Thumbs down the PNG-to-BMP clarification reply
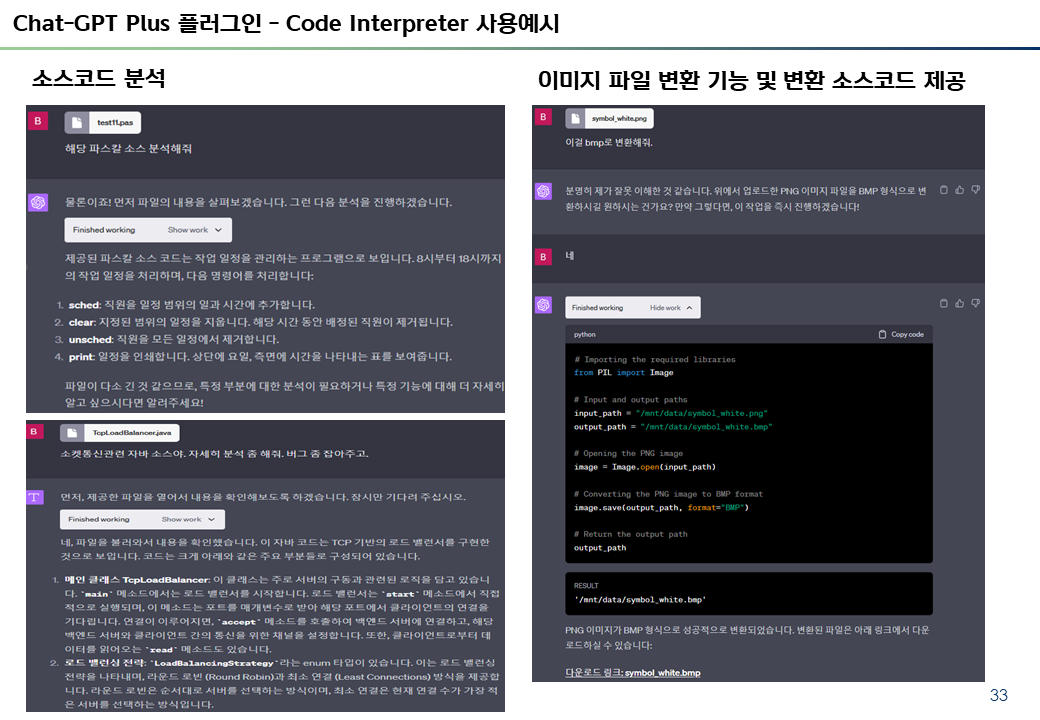 tap(976, 190)
